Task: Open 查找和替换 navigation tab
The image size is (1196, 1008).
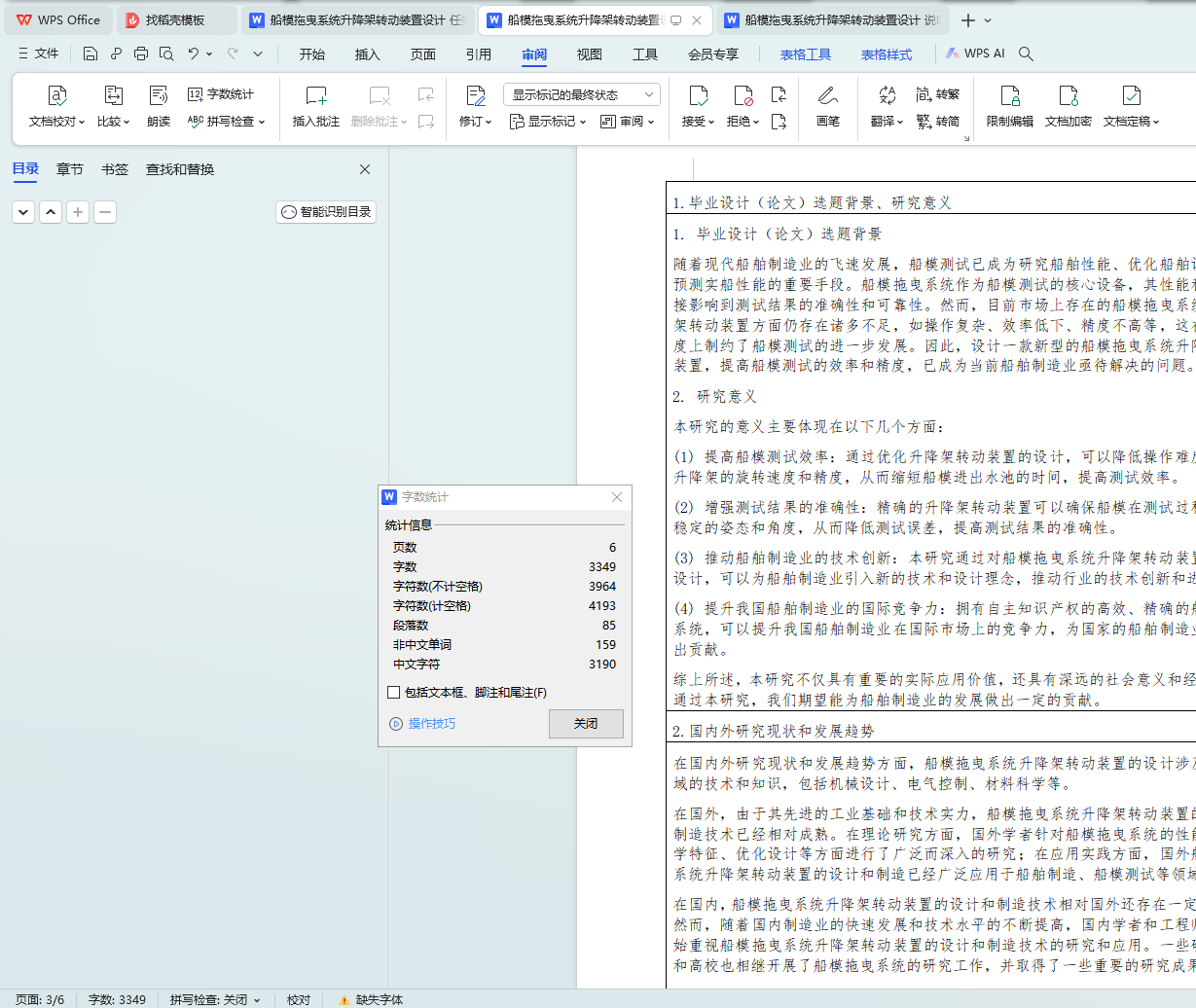Action: (180, 169)
